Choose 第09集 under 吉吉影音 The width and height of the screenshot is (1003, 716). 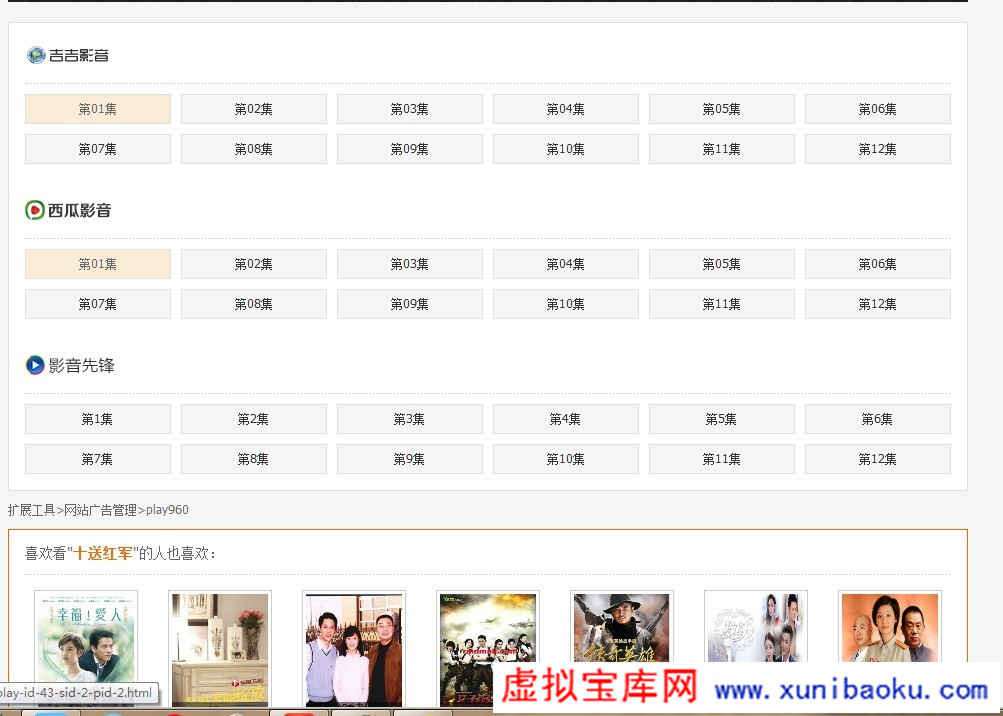[409, 149]
